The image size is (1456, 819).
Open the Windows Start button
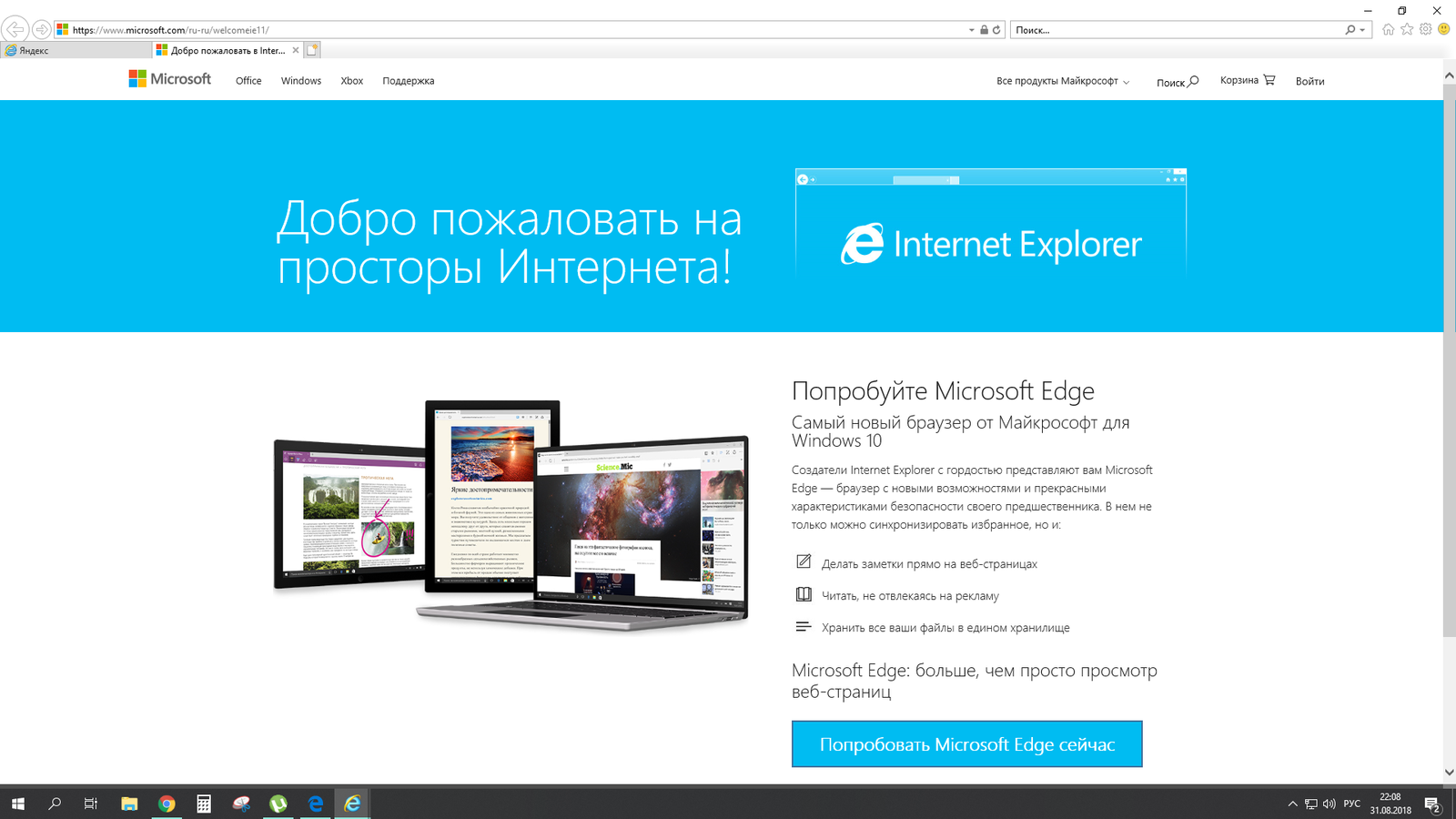(x=18, y=804)
